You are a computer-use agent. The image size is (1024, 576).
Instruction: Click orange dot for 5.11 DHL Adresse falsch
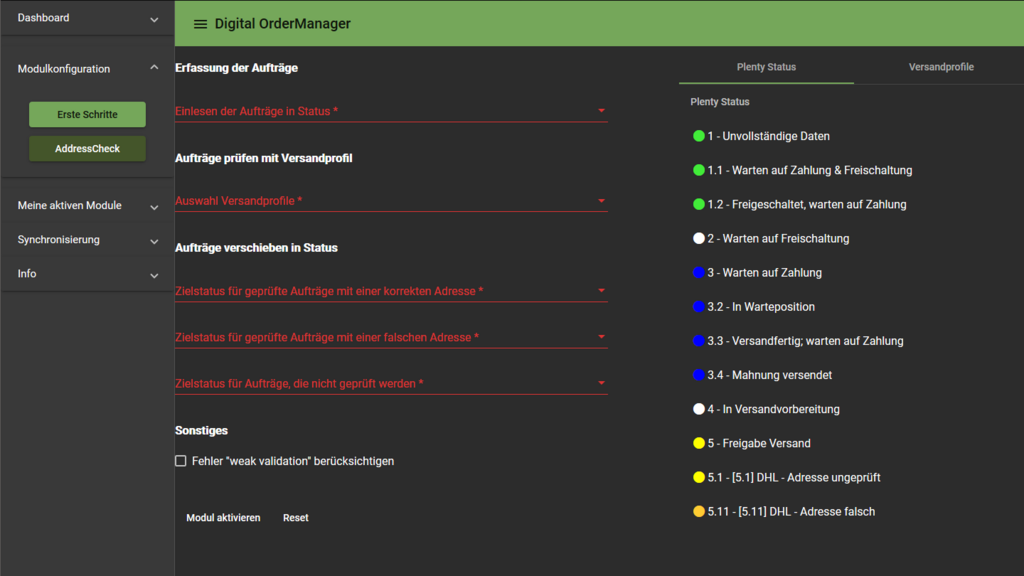tap(699, 512)
